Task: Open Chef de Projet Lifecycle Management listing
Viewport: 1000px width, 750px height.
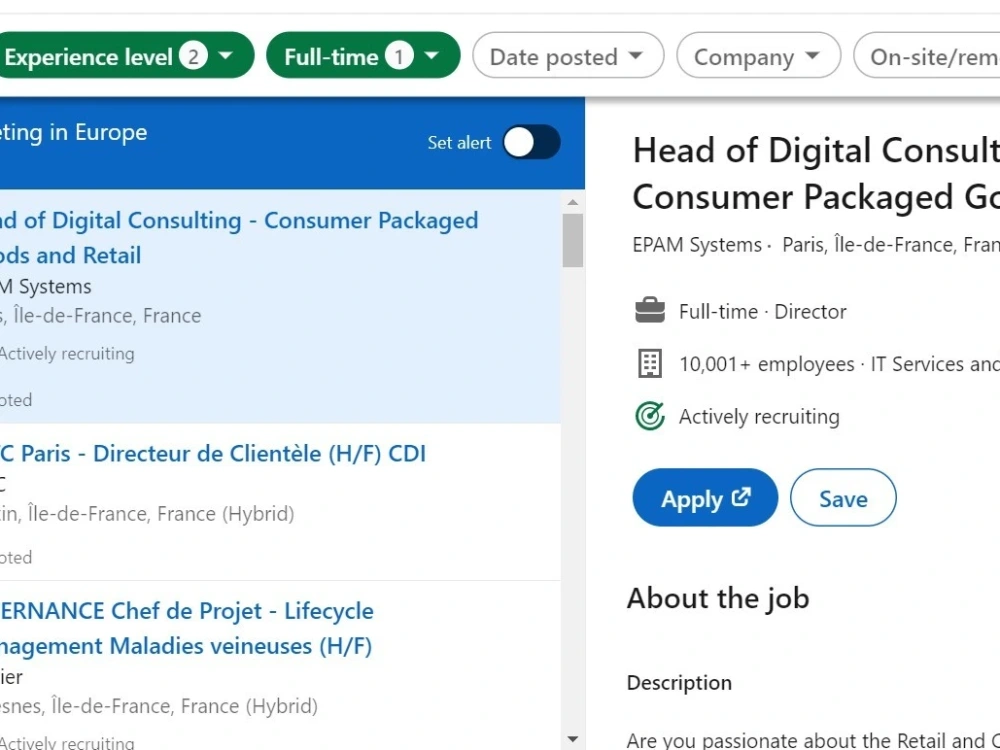Action: coord(186,628)
